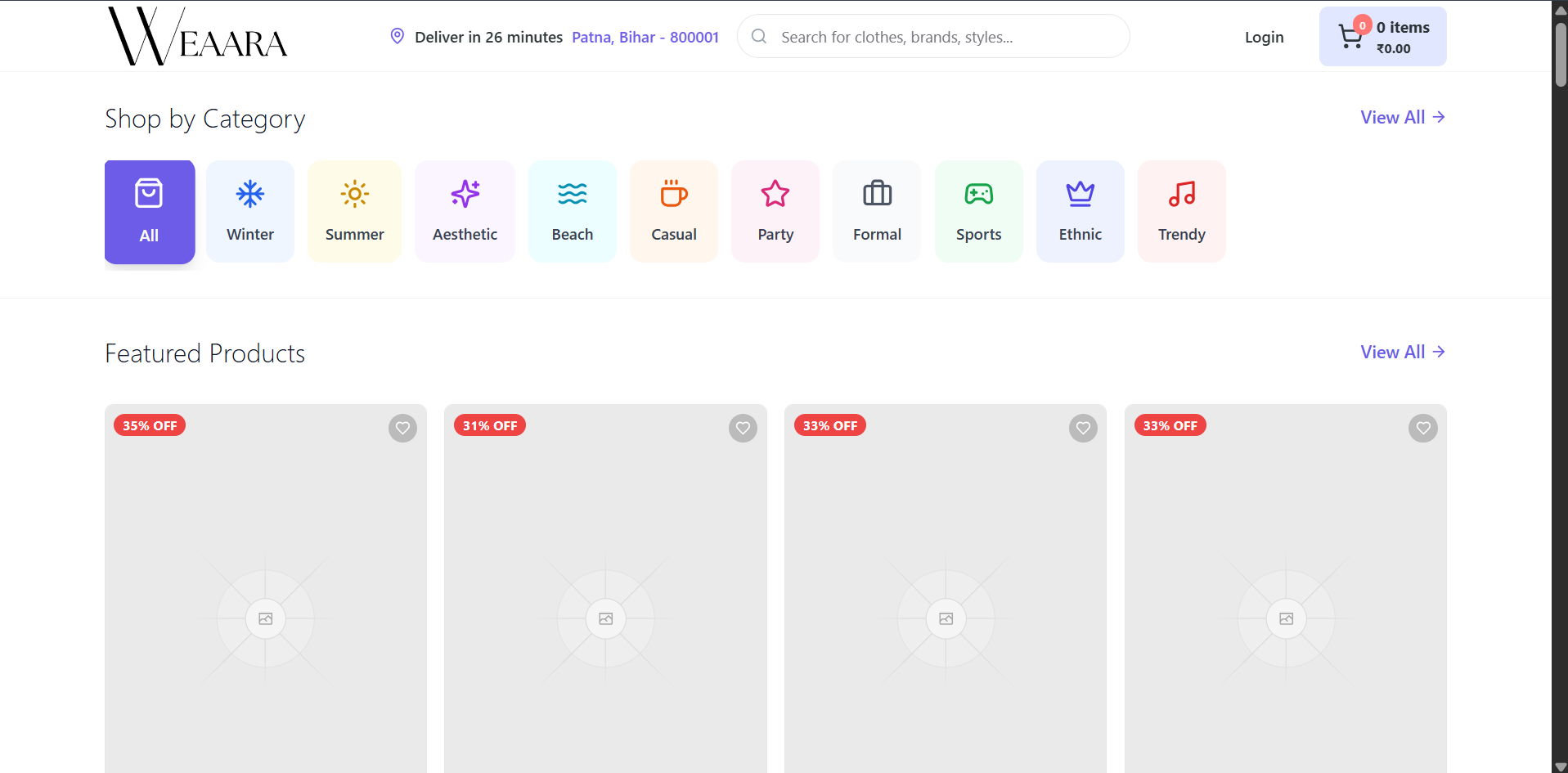Open the shopping cart showing 0 items

[1383, 36]
